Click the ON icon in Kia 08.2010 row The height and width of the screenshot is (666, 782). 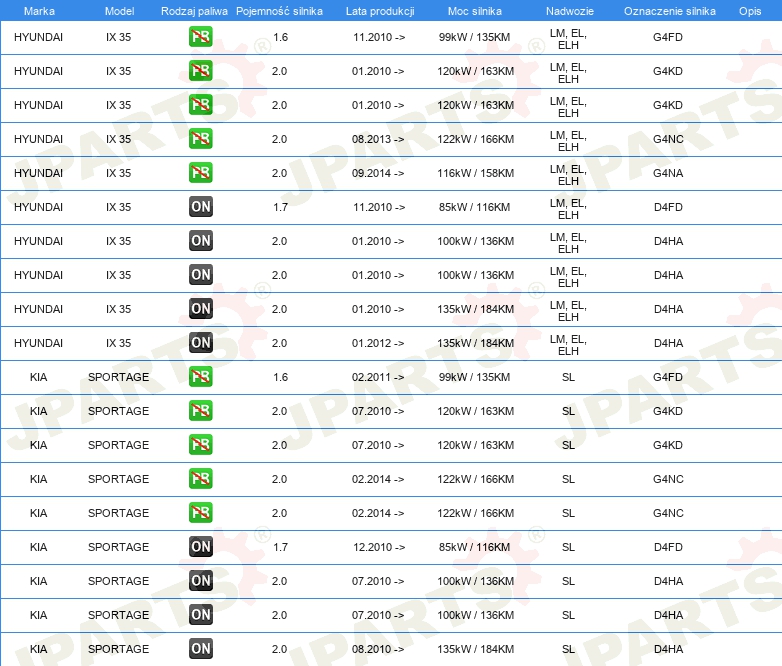201,649
